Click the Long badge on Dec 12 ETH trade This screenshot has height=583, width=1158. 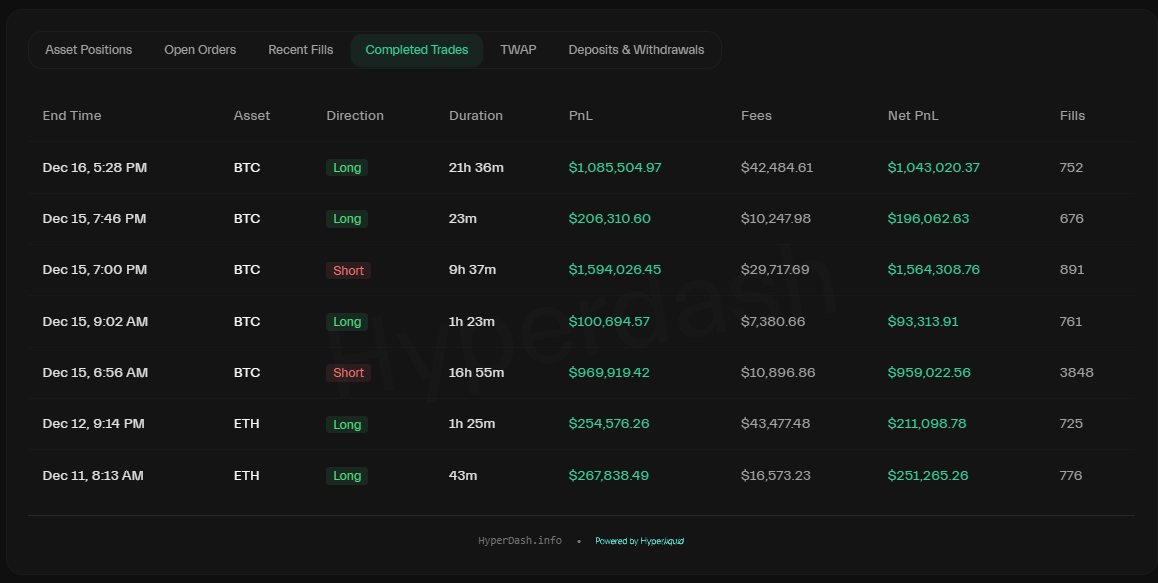click(347, 424)
